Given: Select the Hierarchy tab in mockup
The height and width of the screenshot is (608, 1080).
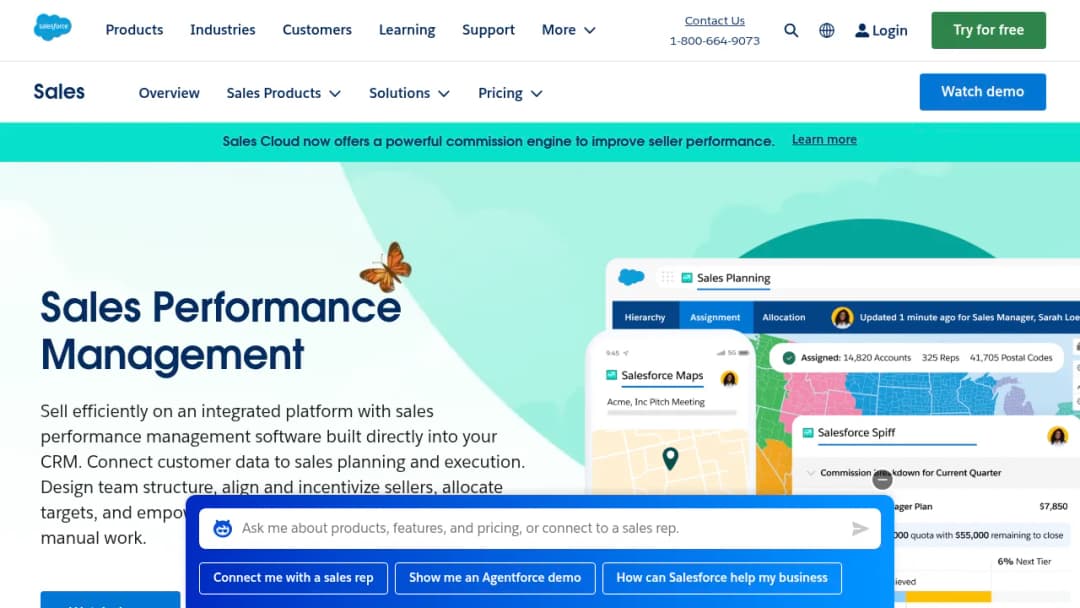Looking at the screenshot, I should click(x=645, y=317).
